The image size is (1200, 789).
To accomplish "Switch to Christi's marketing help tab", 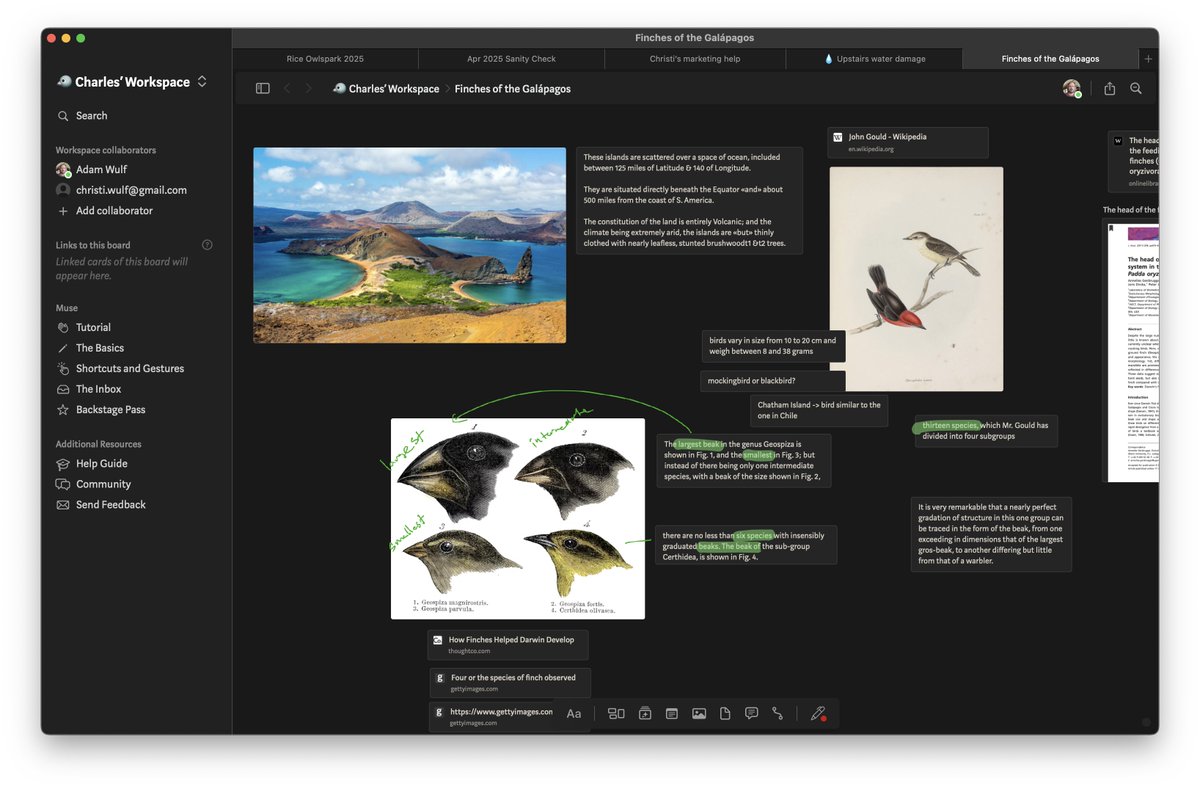I will coord(695,59).
